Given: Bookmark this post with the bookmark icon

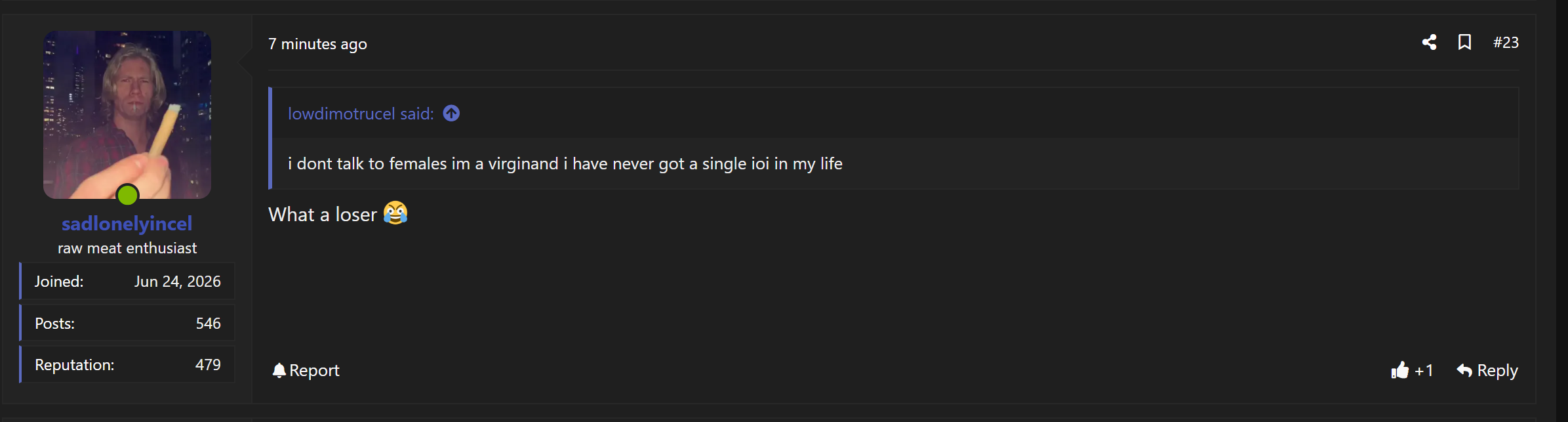Looking at the screenshot, I should point(1464,43).
